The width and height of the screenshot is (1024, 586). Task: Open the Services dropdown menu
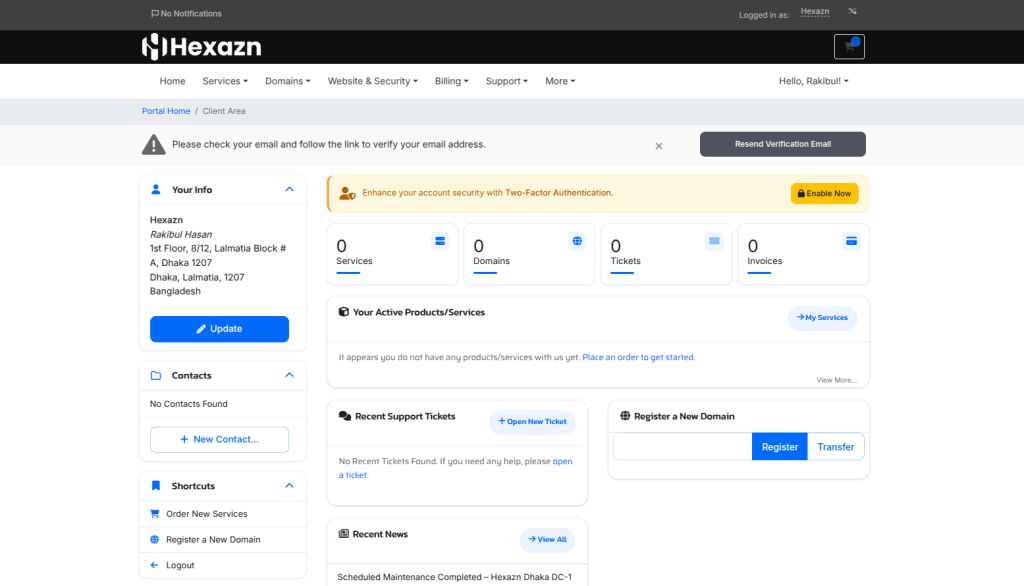pyautogui.click(x=225, y=81)
